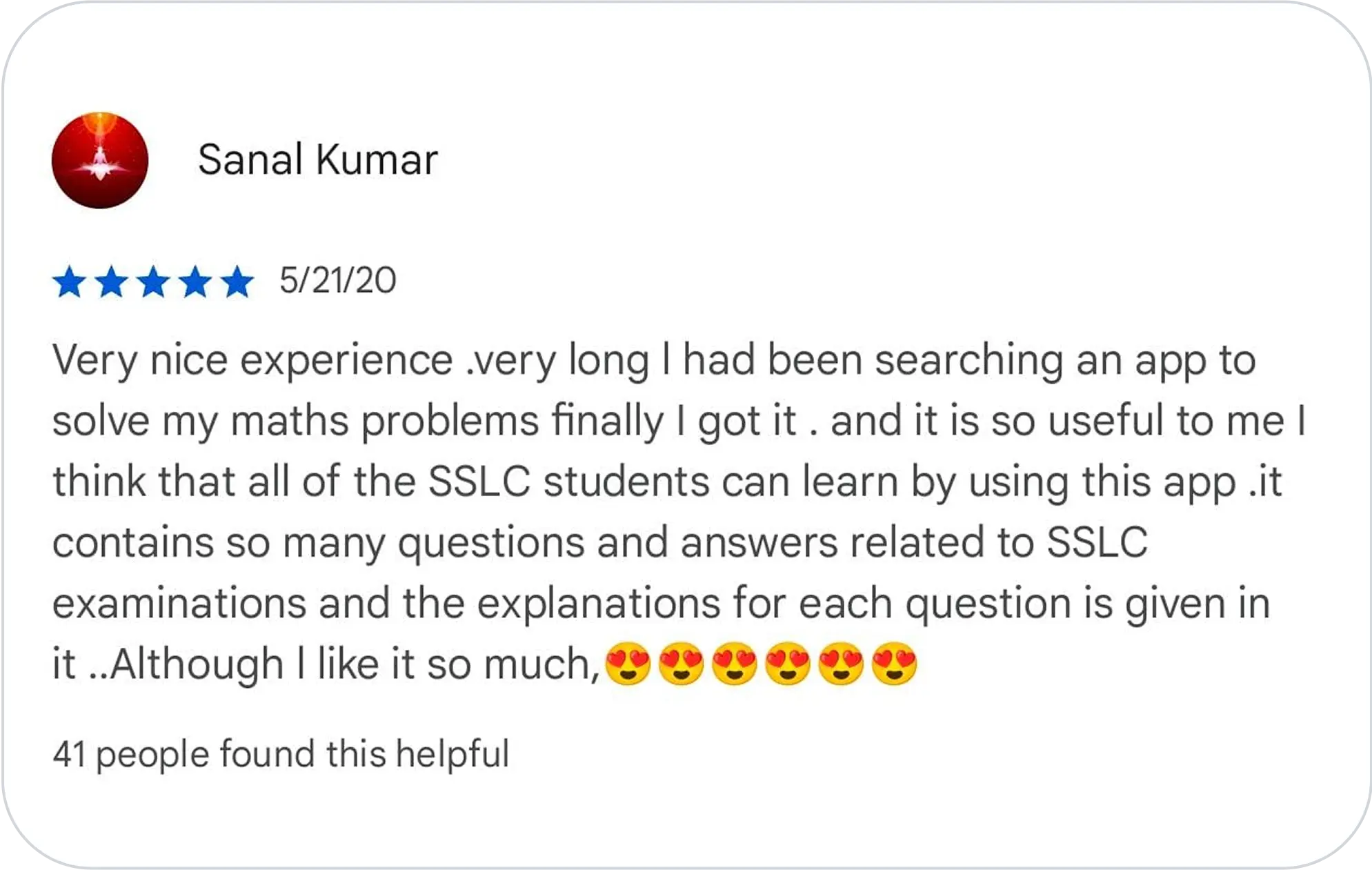Click the words "maths problems" in review

click(x=384, y=421)
